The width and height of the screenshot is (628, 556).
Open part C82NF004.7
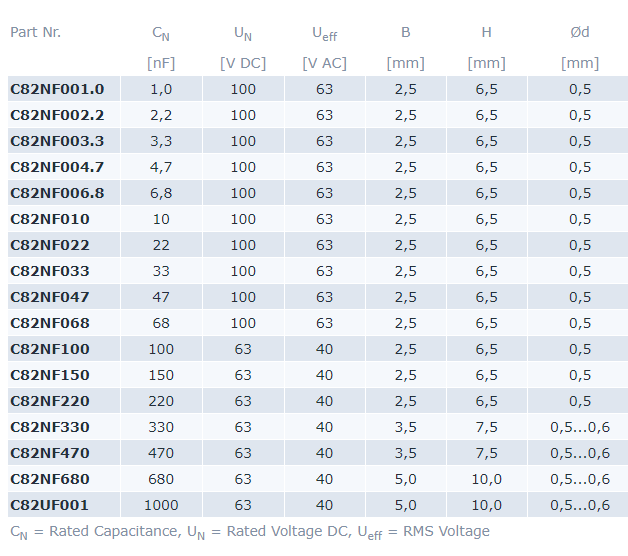(x=57, y=167)
